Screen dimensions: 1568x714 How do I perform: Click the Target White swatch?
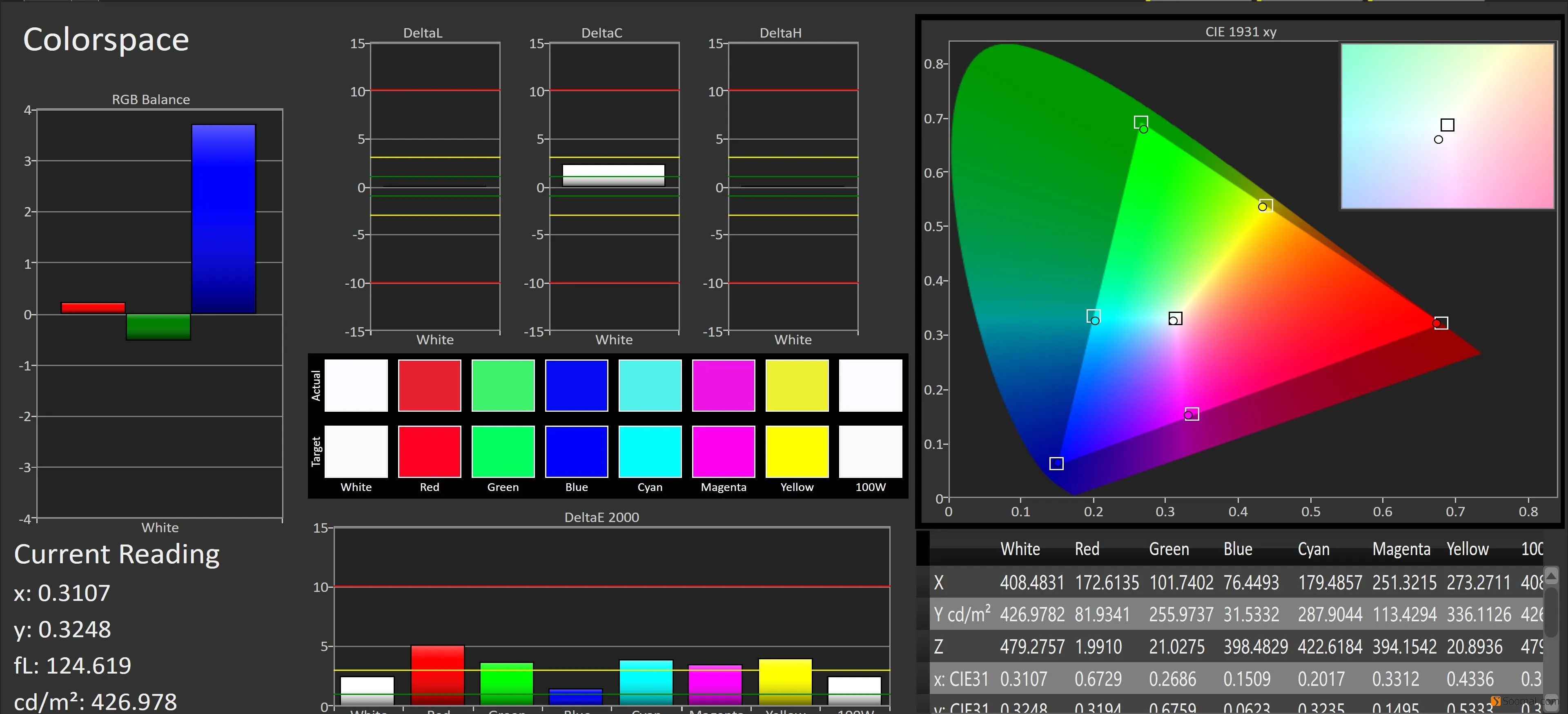point(356,452)
